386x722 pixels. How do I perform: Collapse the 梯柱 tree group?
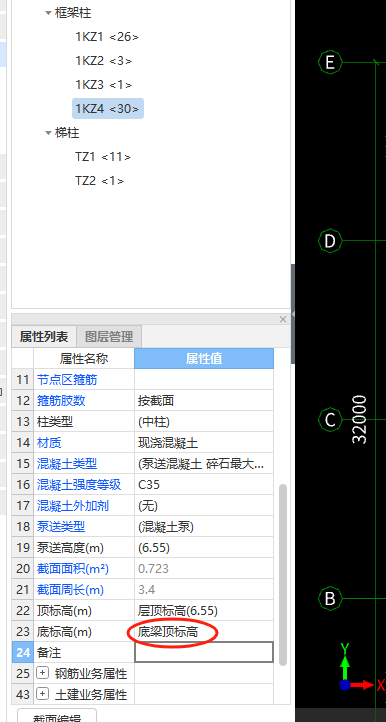point(48,133)
